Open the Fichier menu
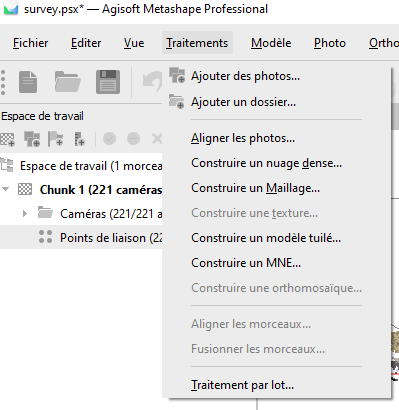The height and width of the screenshot is (410, 399). click(x=30, y=43)
